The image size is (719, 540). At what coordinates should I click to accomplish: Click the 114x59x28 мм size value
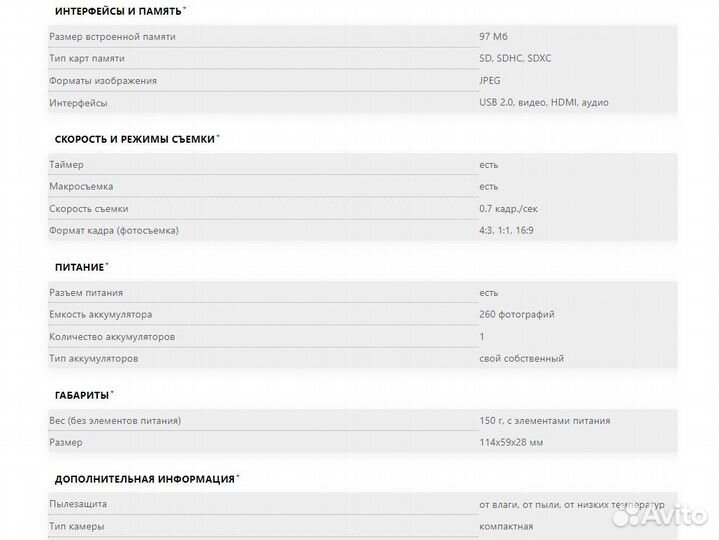511,442
